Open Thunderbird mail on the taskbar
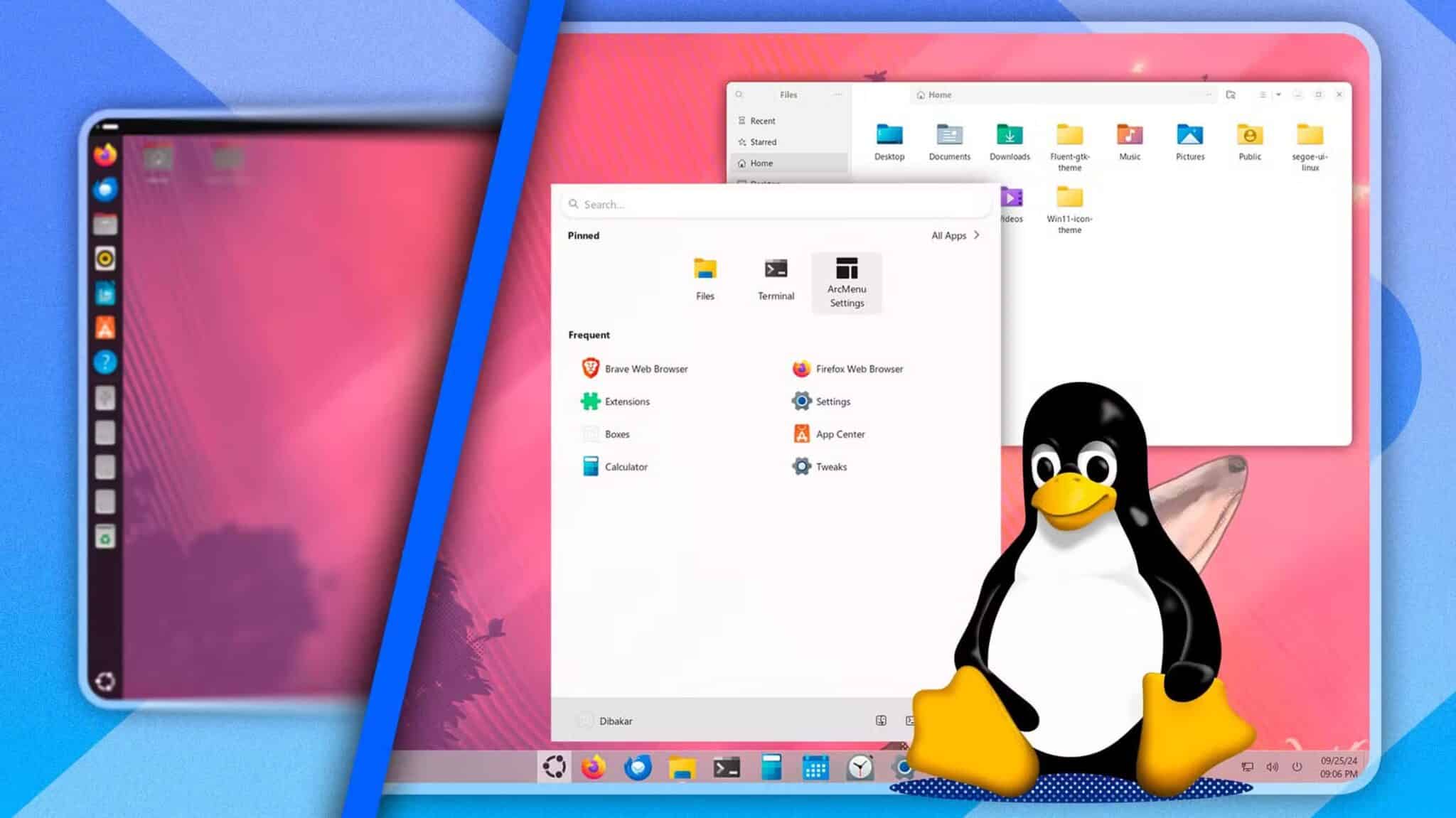1456x818 pixels. point(638,768)
